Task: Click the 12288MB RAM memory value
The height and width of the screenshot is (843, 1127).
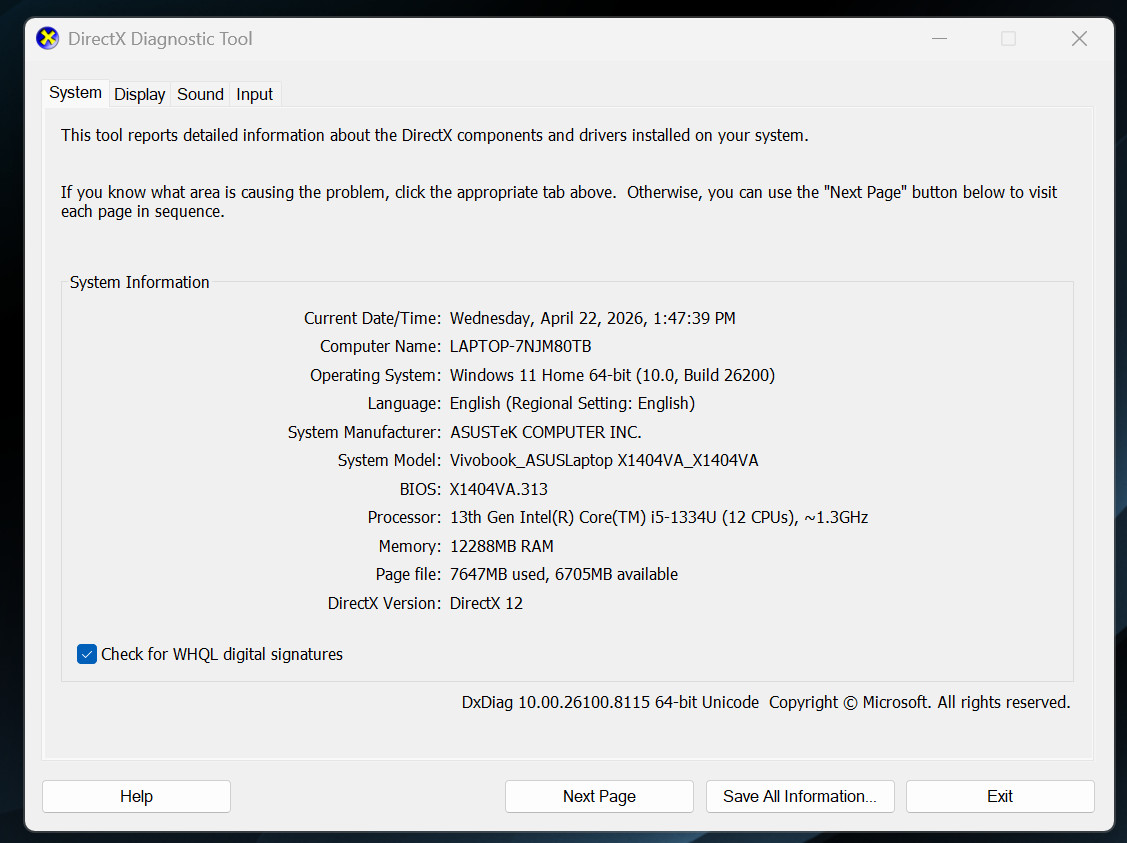Action: tap(502, 546)
